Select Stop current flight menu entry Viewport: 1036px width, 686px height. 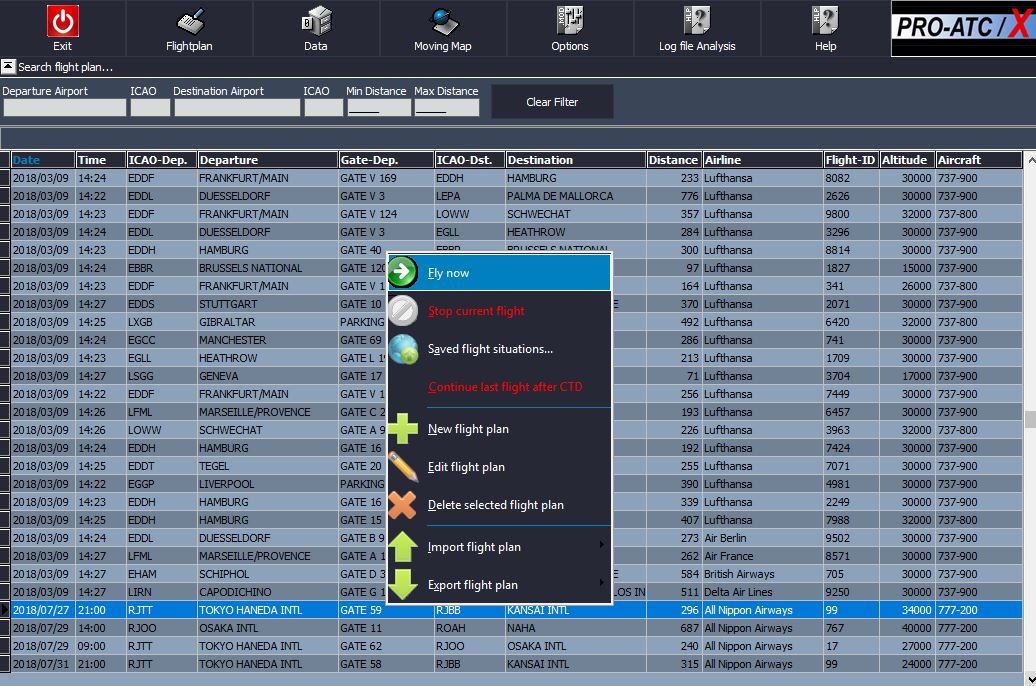(x=499, y=311)
